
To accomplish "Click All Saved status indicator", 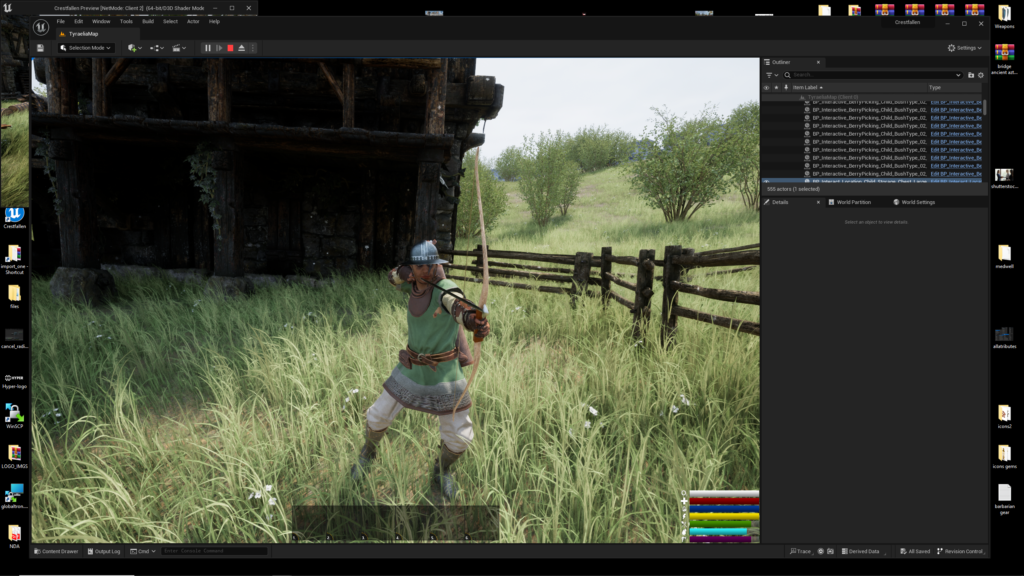I will click(915, 551).
